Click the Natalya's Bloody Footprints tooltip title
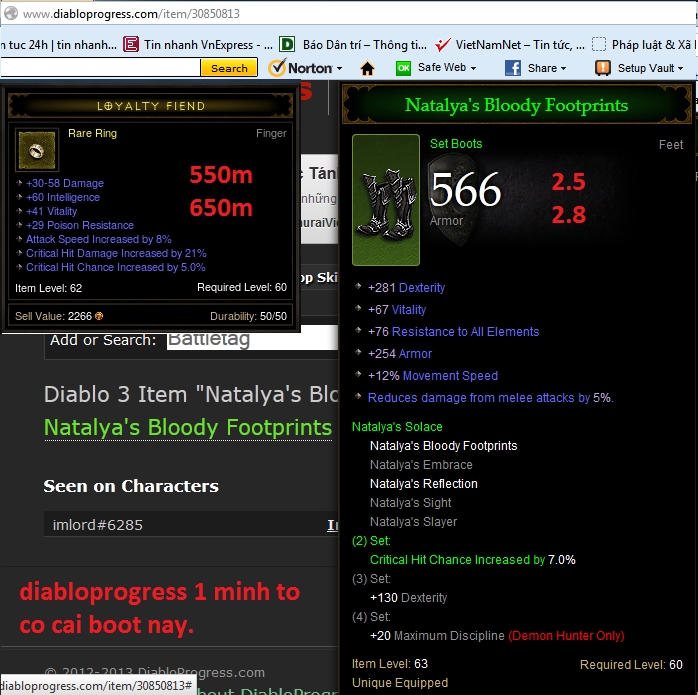698x695 pixels. click(x=516, y=105)
